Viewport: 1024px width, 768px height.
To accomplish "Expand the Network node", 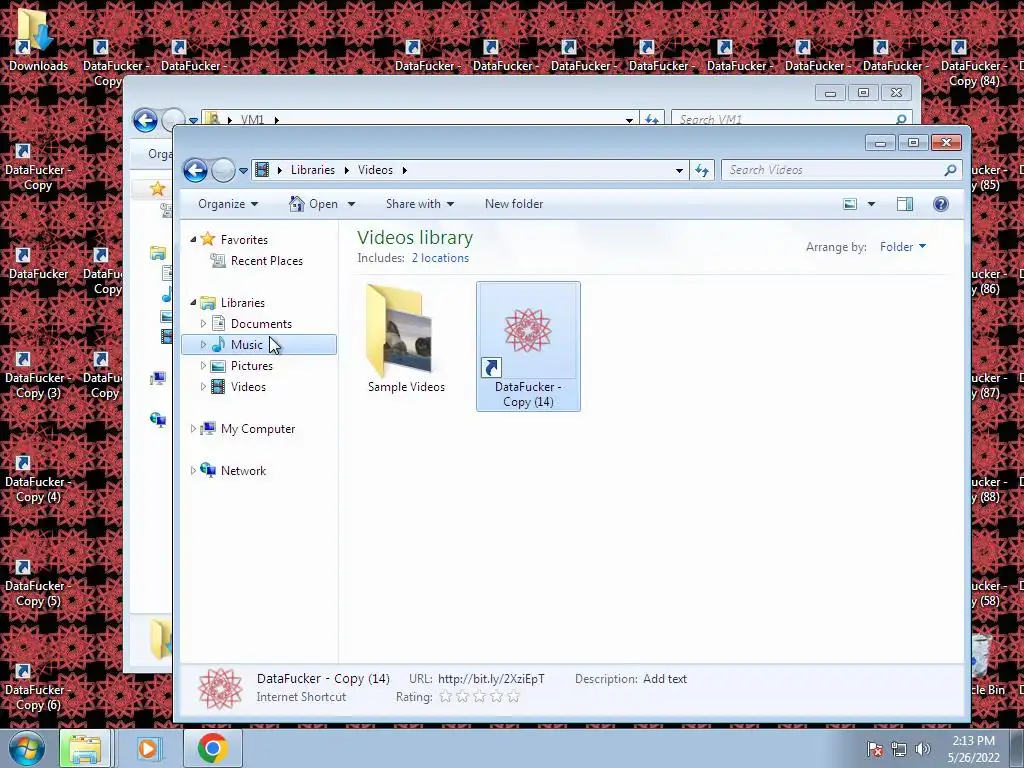I will pos(193,470).
